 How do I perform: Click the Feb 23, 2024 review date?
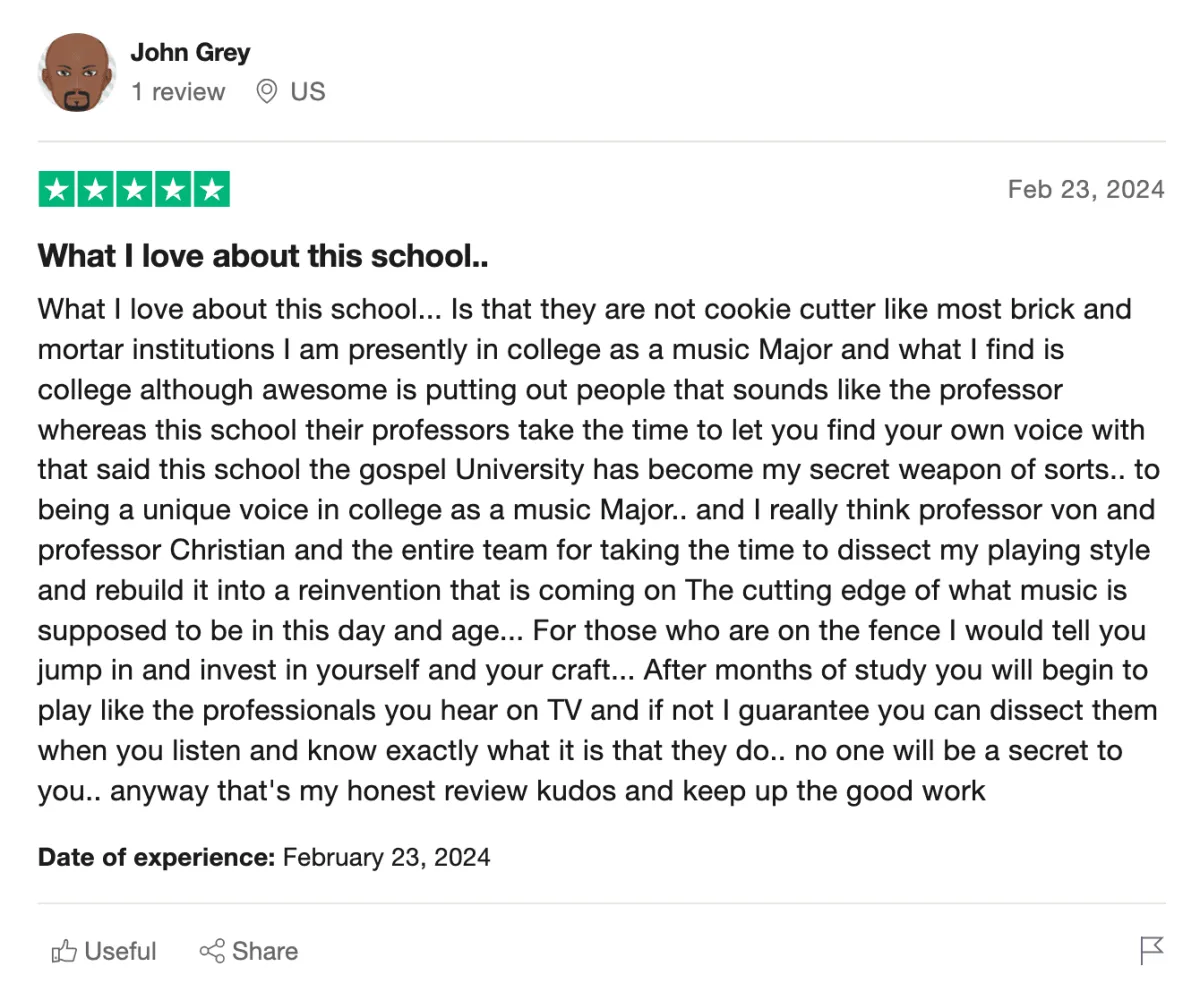coord(1086,189)
